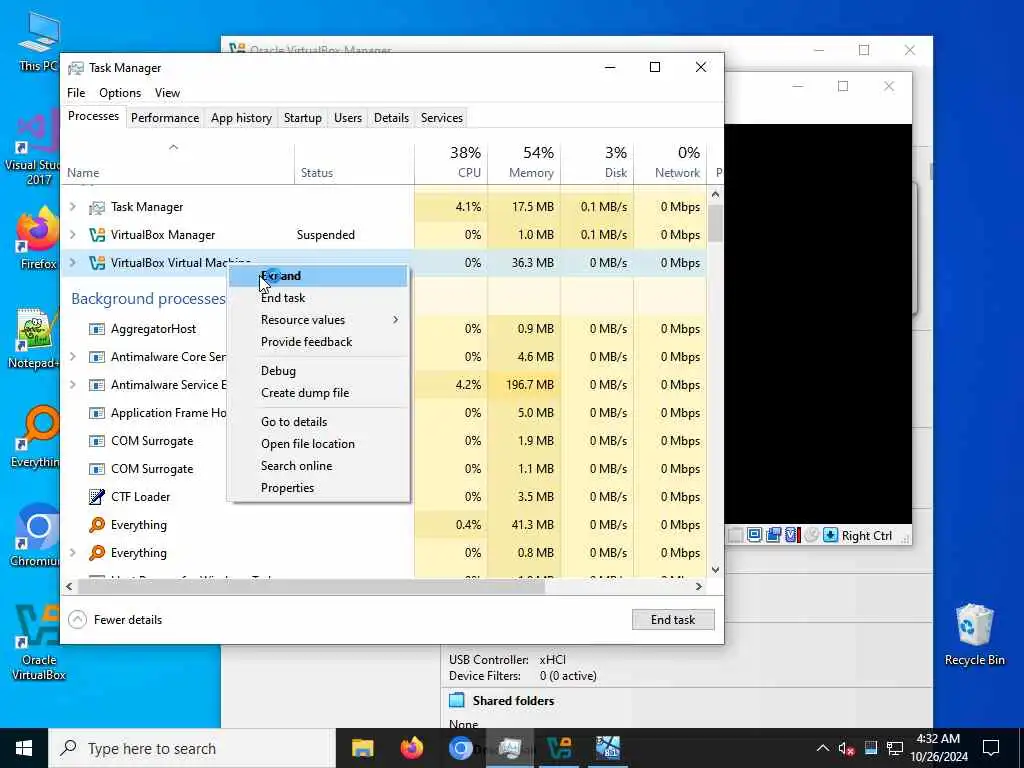Select Provide feedback in context menu
This screenshot has height=768, width=1024.
click(318, 342)
